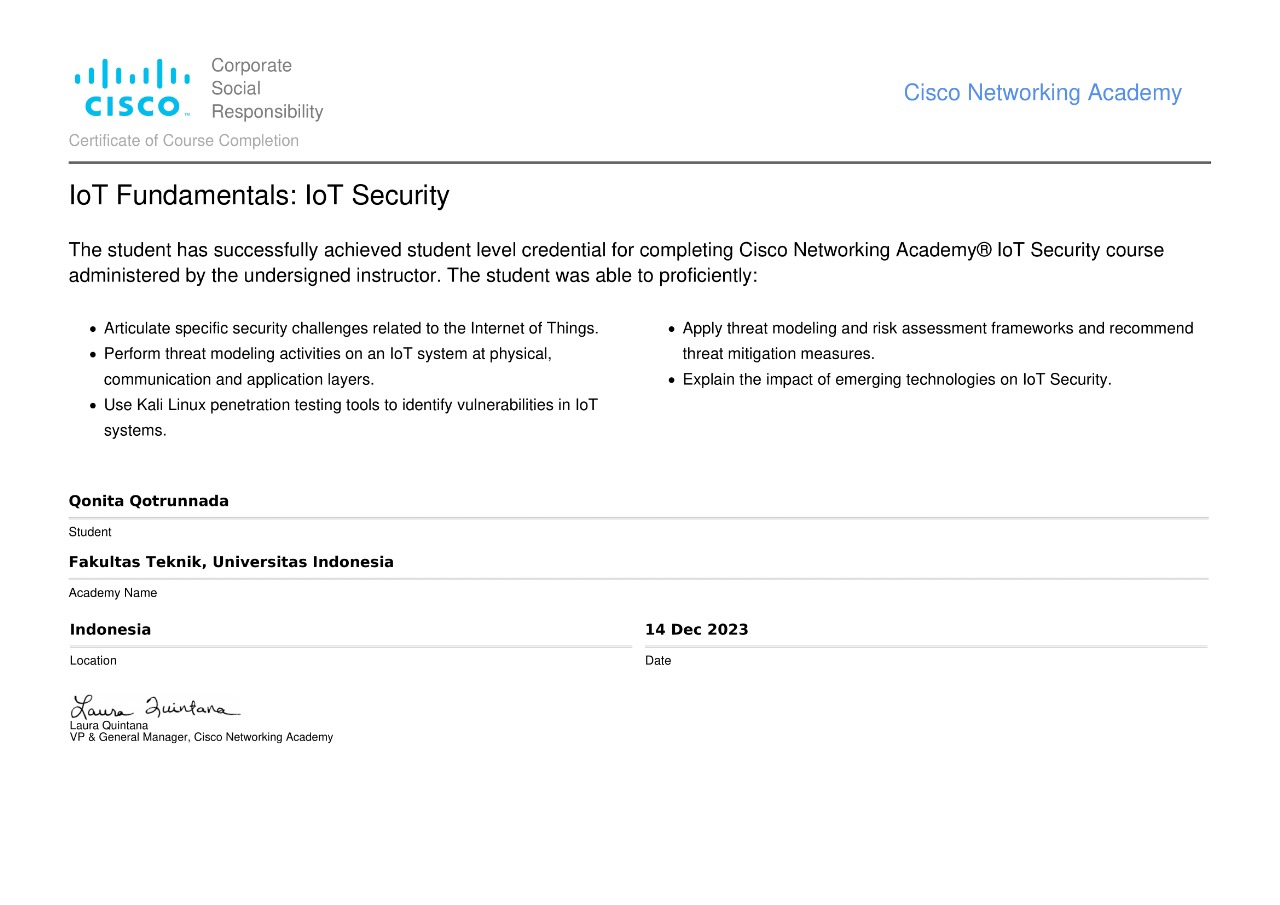
Task: Toggle the Articulate security challenges bullet
Action: click(91, 329)
